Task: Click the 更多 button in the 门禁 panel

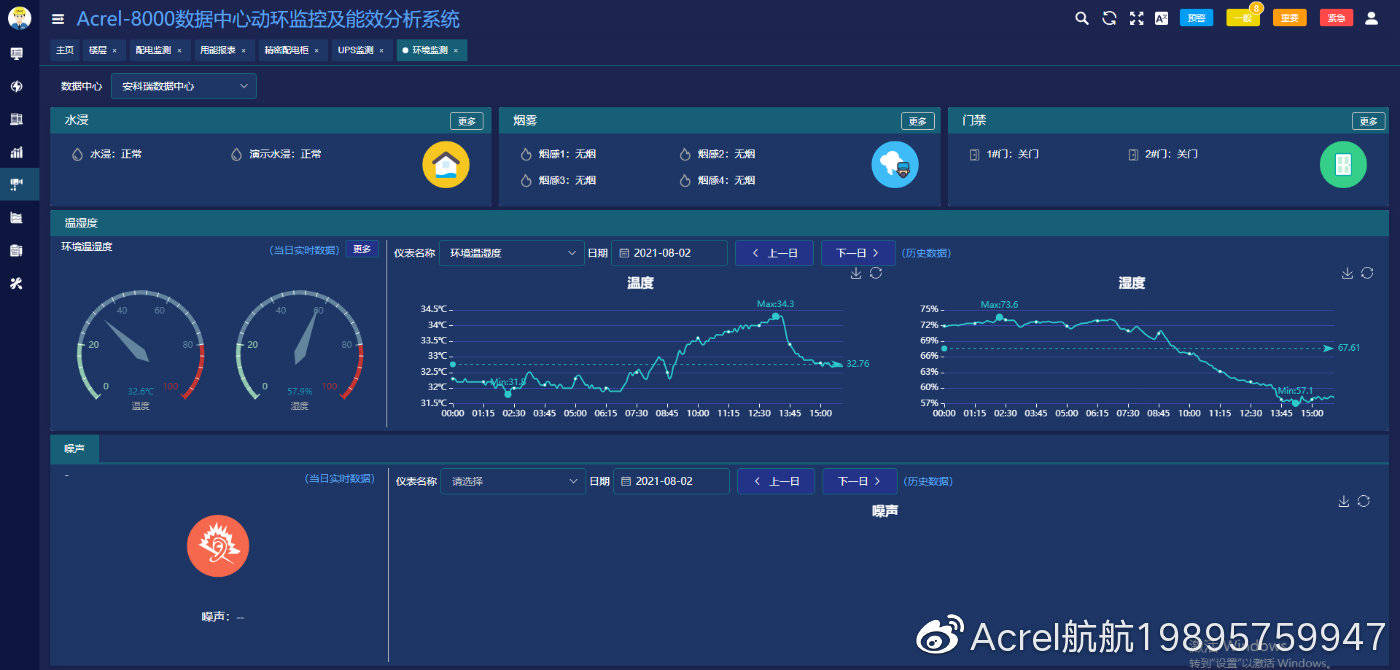Action: pyautogui.click(x=1369, y=121)
